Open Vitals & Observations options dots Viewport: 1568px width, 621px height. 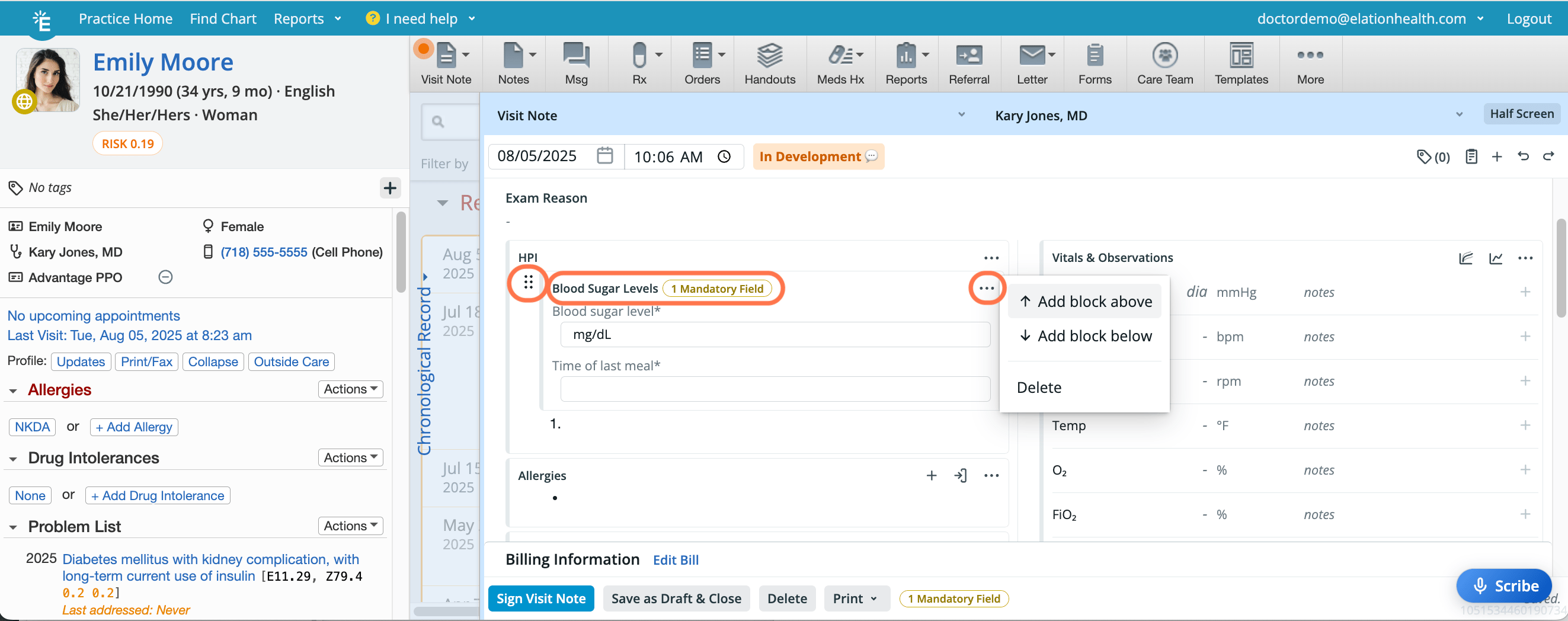coord(1525,258)
